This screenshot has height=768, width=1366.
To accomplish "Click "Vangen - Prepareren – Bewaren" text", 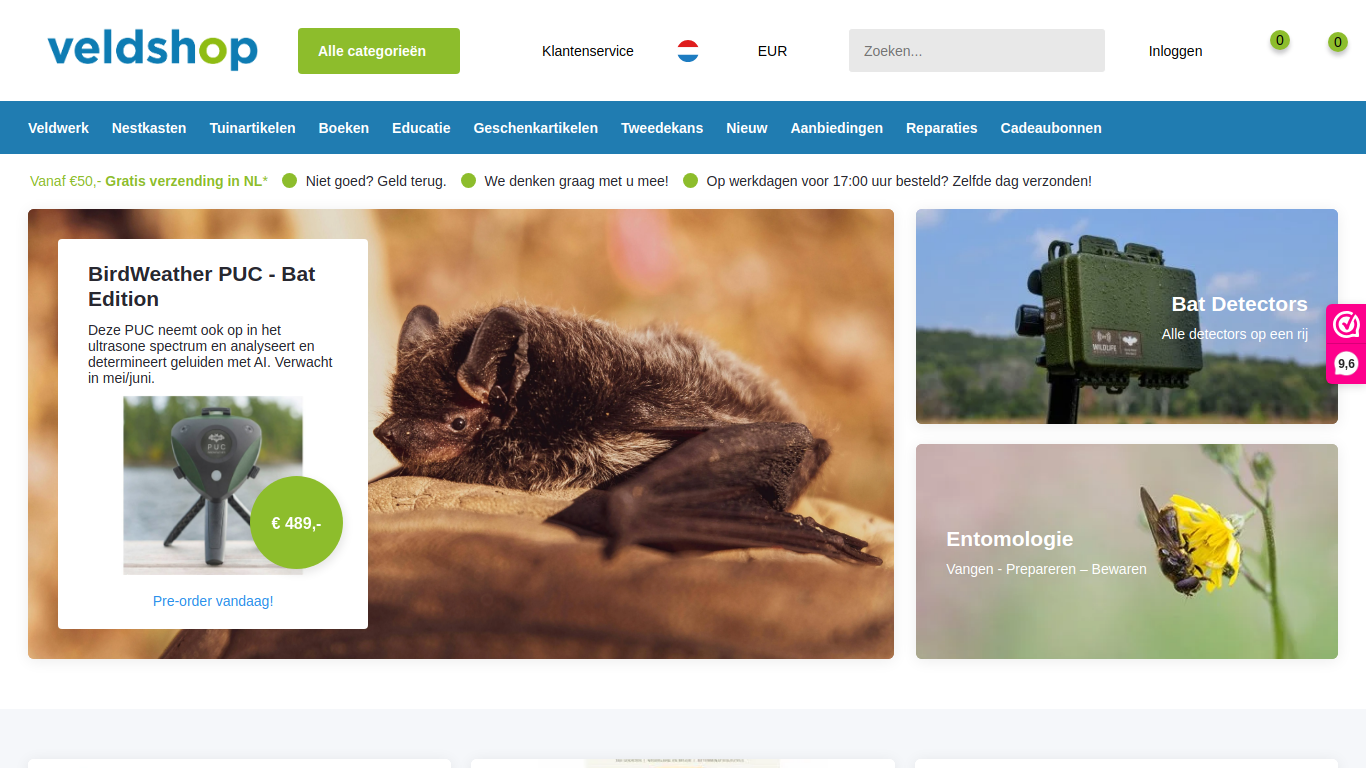I will [x=1046, y=569].
